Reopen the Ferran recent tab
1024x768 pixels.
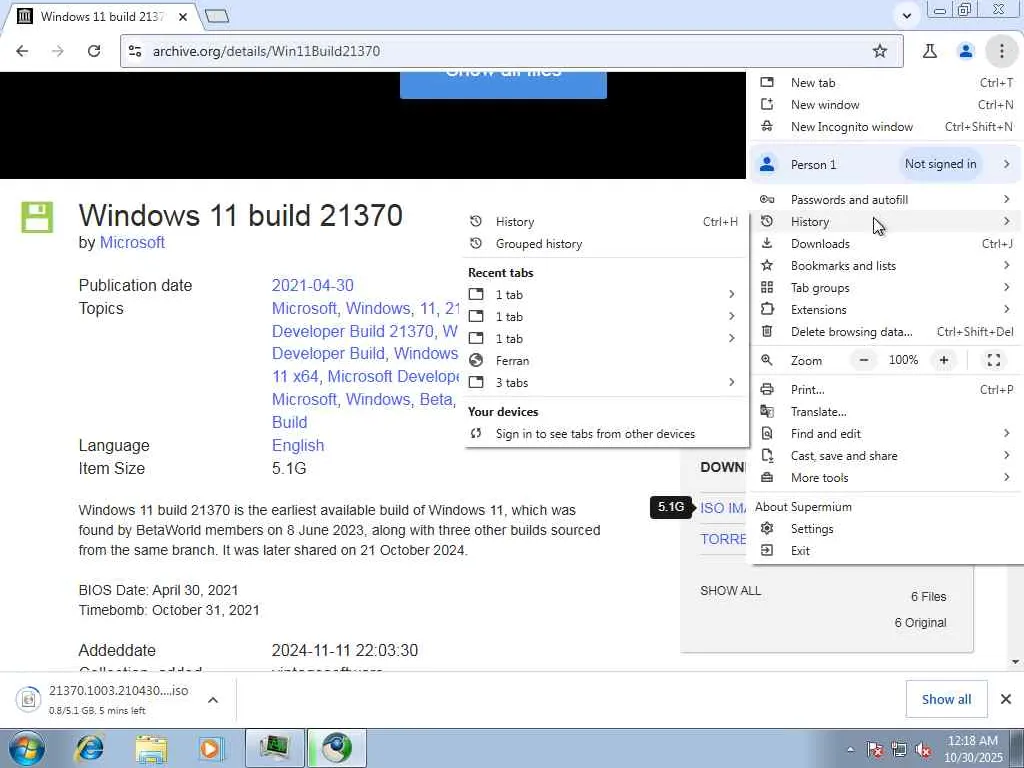coord(606,360)
